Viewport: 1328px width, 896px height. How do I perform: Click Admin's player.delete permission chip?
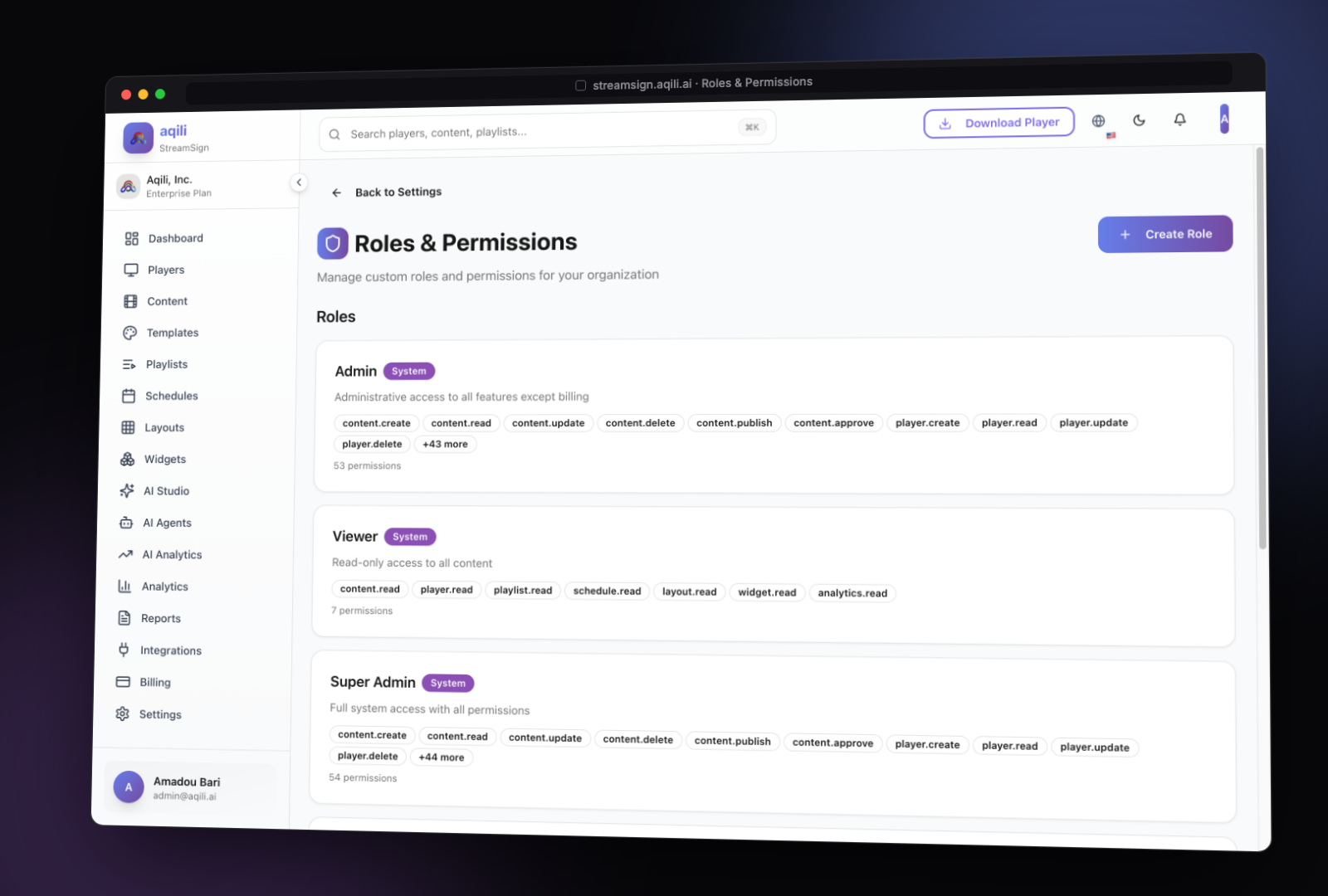click(x=372, y=445)
